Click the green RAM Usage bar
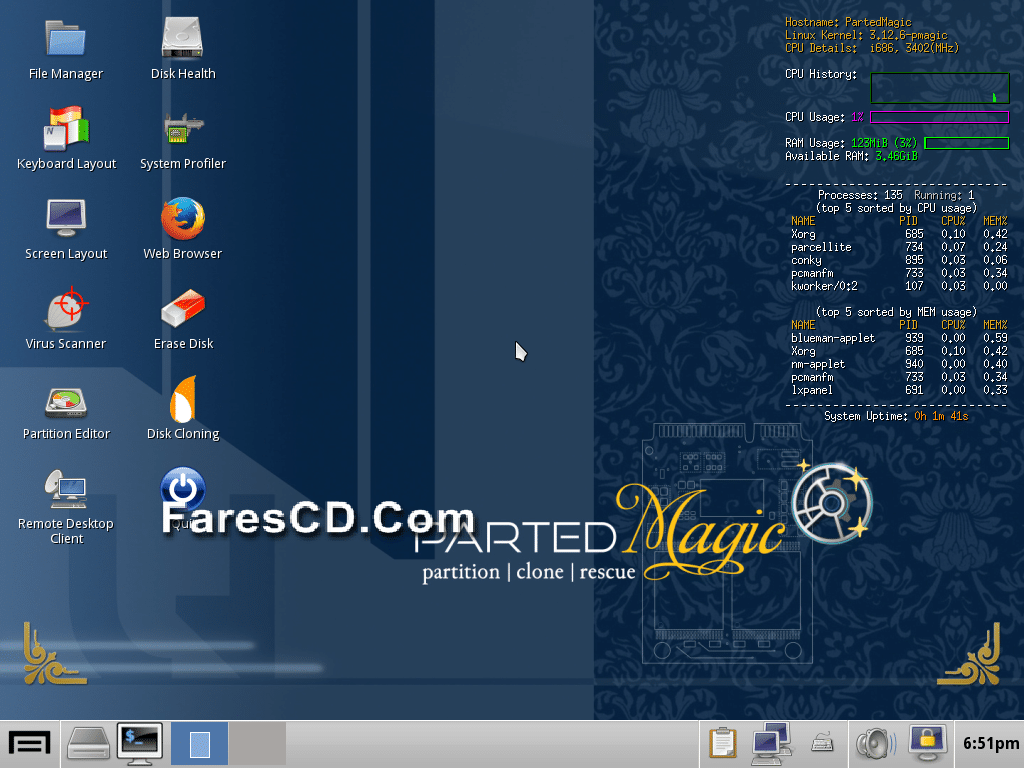The image size is (1024, 768). pos(967,143)
